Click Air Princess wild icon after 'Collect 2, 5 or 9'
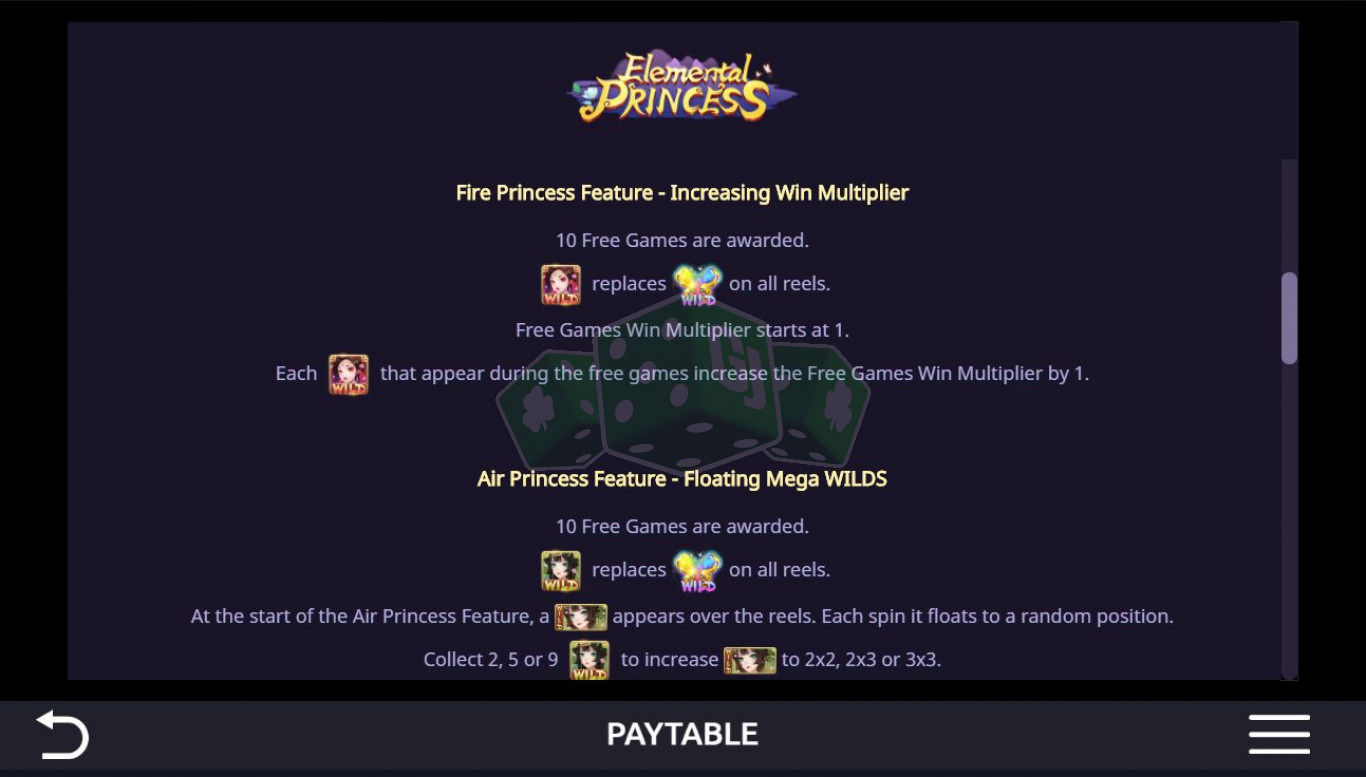This screenshot has width=1366, height=777. click(589, 660)
